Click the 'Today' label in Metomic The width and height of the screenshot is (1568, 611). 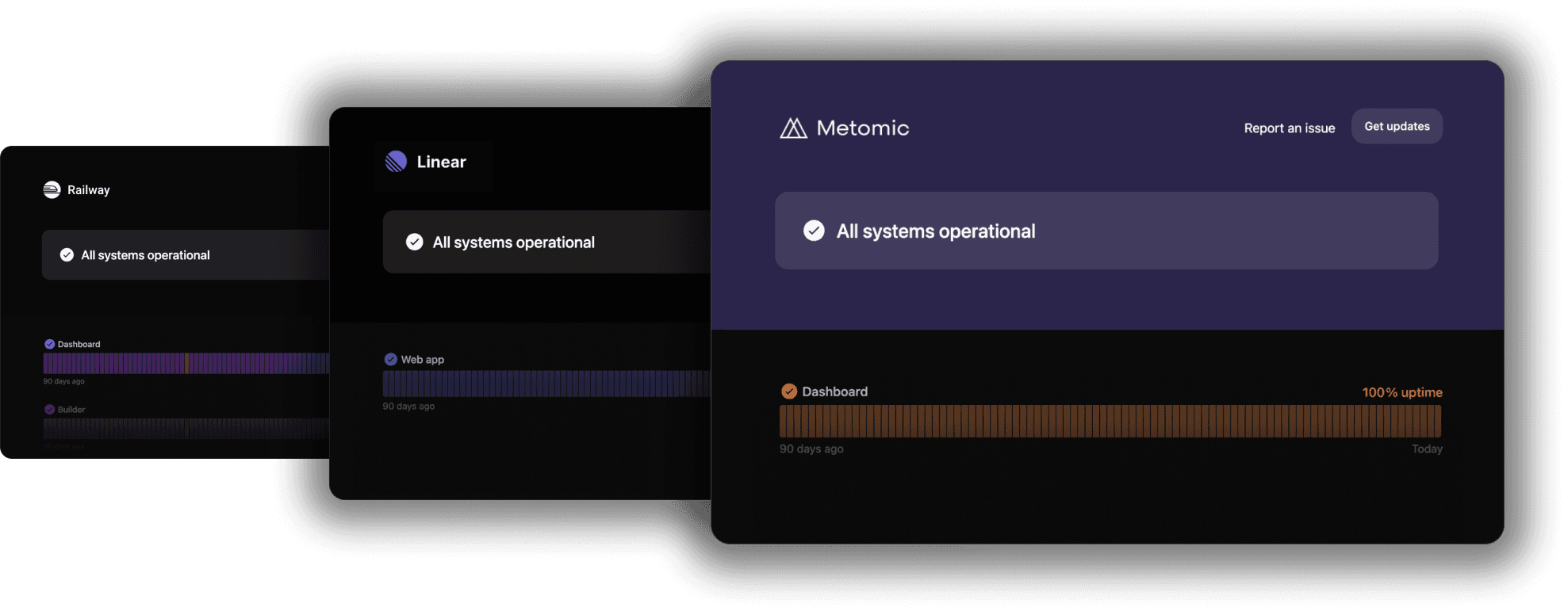[1426, 449]
